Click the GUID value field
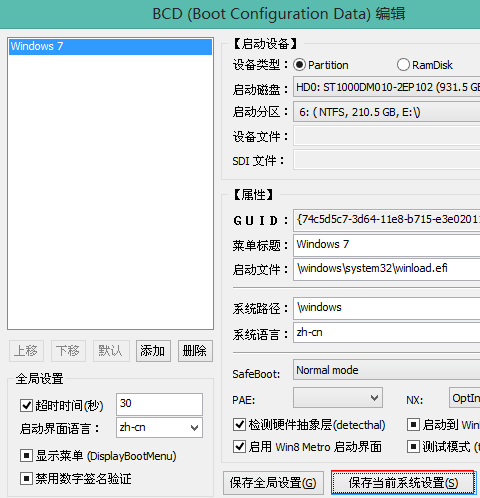Viewport: 480px width, 498px height. point(387,220)
